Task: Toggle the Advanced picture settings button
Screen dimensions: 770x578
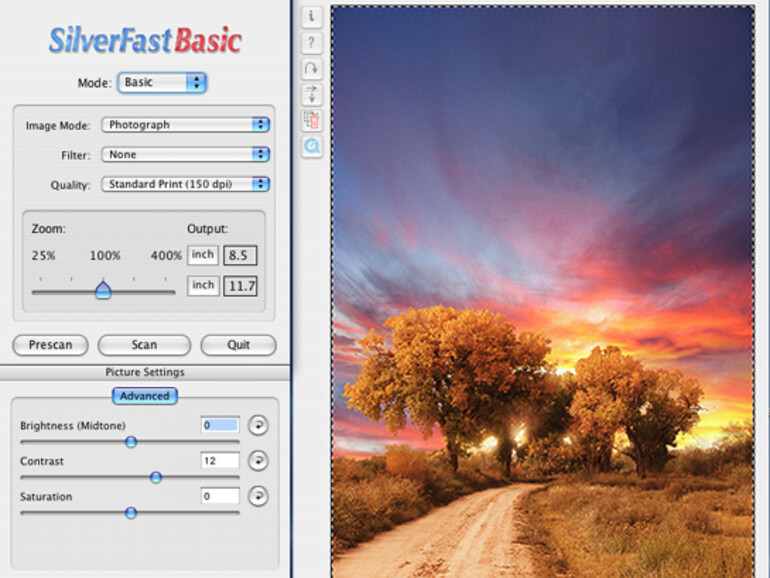Action: pos(145,396)
